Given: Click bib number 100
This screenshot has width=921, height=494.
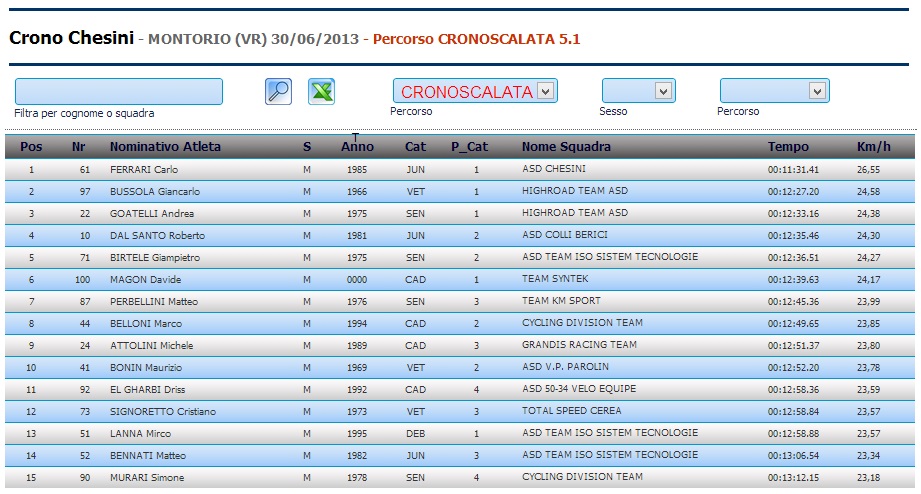Looking at the screenshot, I should [82, 280].
